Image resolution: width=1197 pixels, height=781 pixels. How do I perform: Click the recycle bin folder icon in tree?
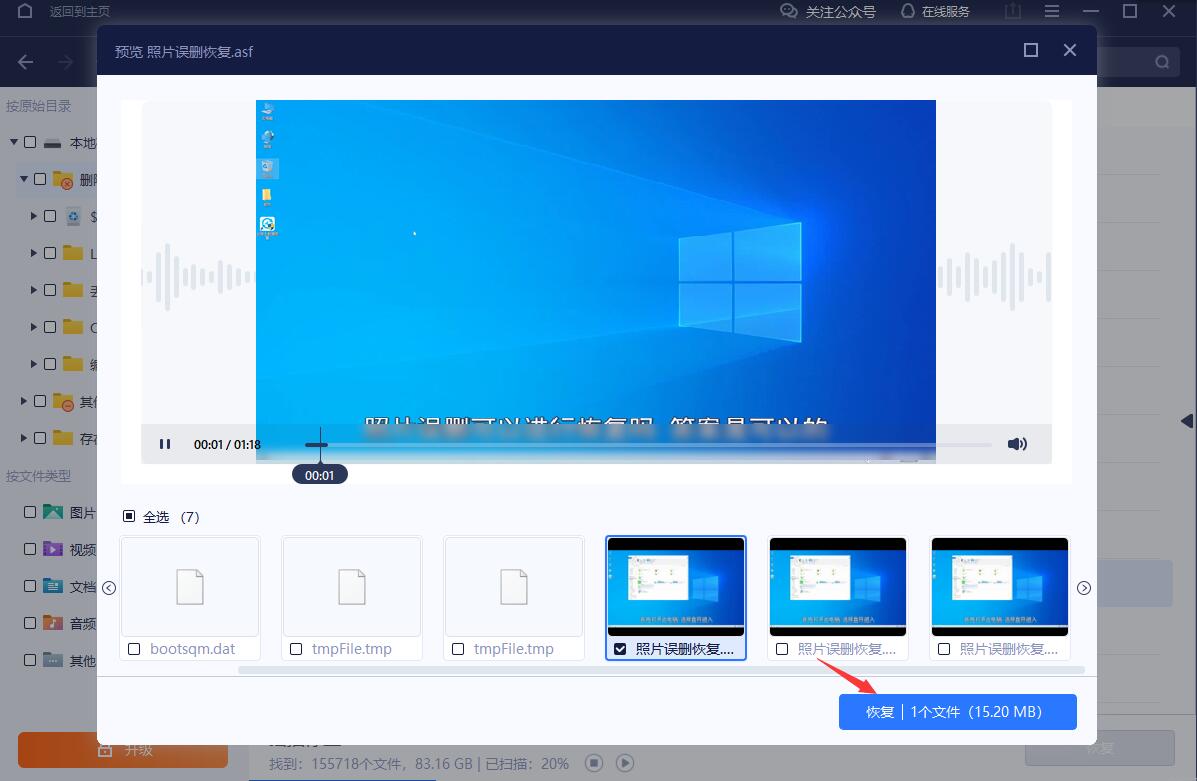click(73, 216)
